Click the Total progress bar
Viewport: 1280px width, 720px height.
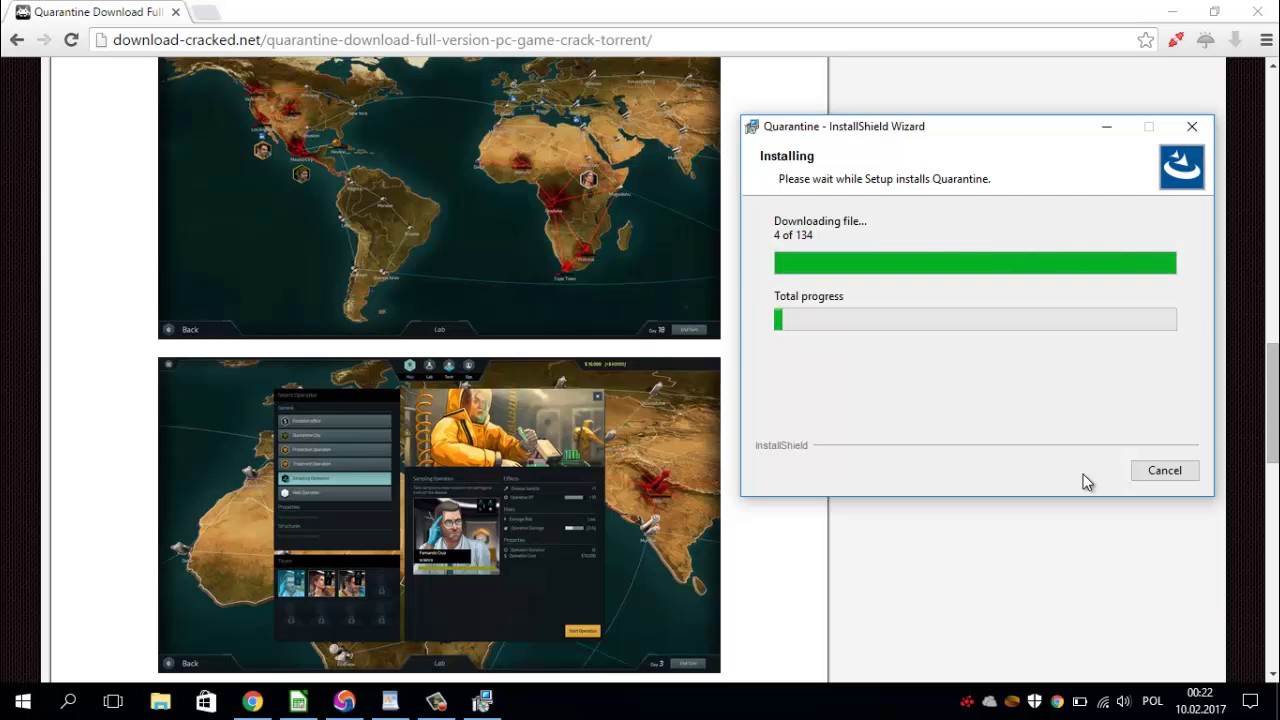[975, 319]
